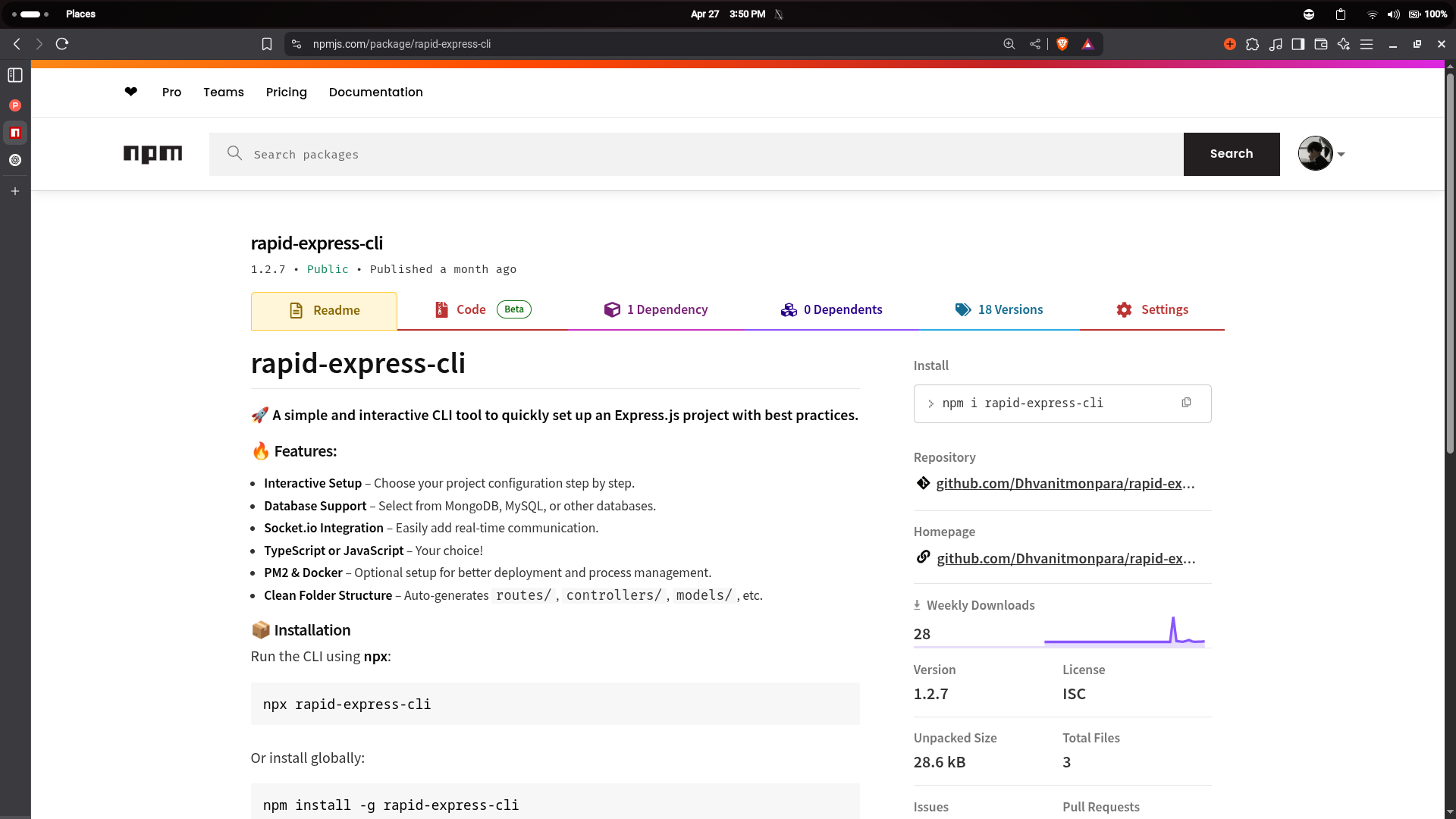This screenshot has height=819, width=1456.
Task: Reload the npm page
Action: click(62, 44)
